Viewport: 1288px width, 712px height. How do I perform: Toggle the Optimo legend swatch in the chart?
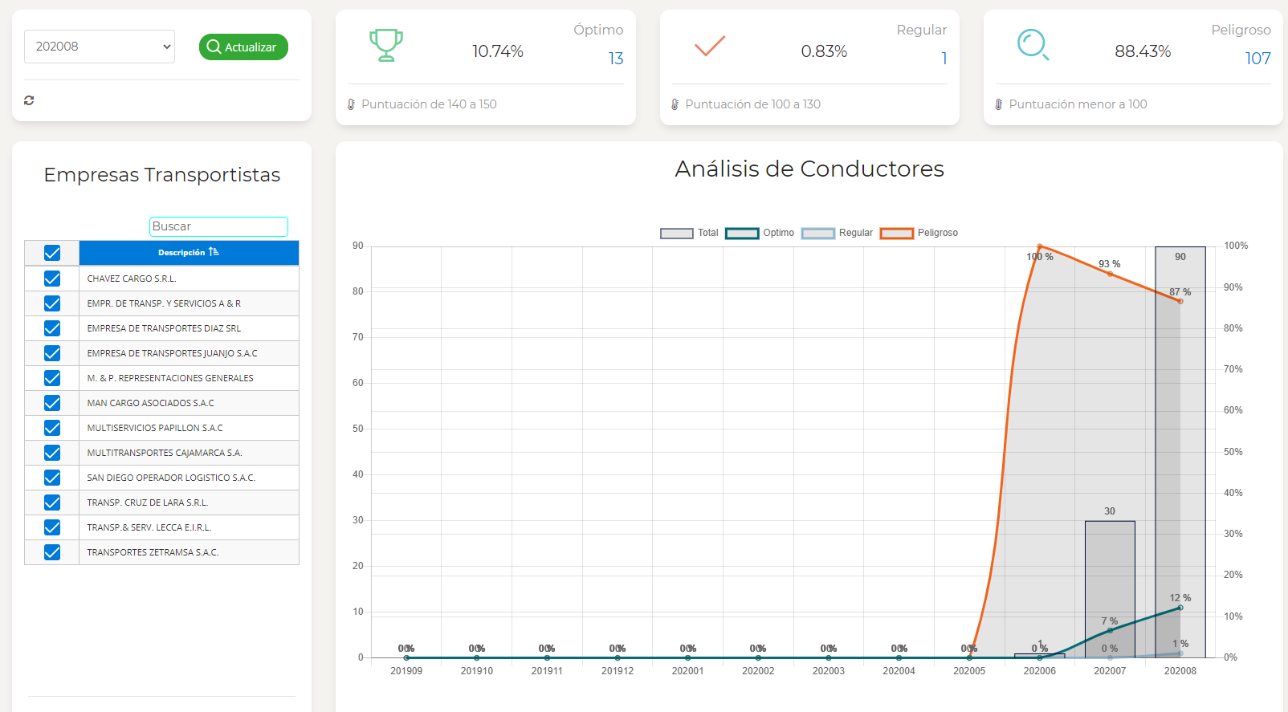tap(741, 233)
